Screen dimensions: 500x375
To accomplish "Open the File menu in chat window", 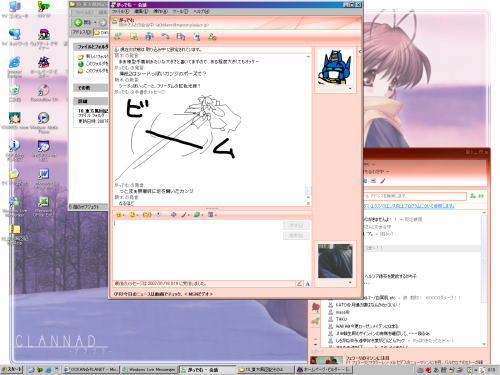I will (120, 11).
